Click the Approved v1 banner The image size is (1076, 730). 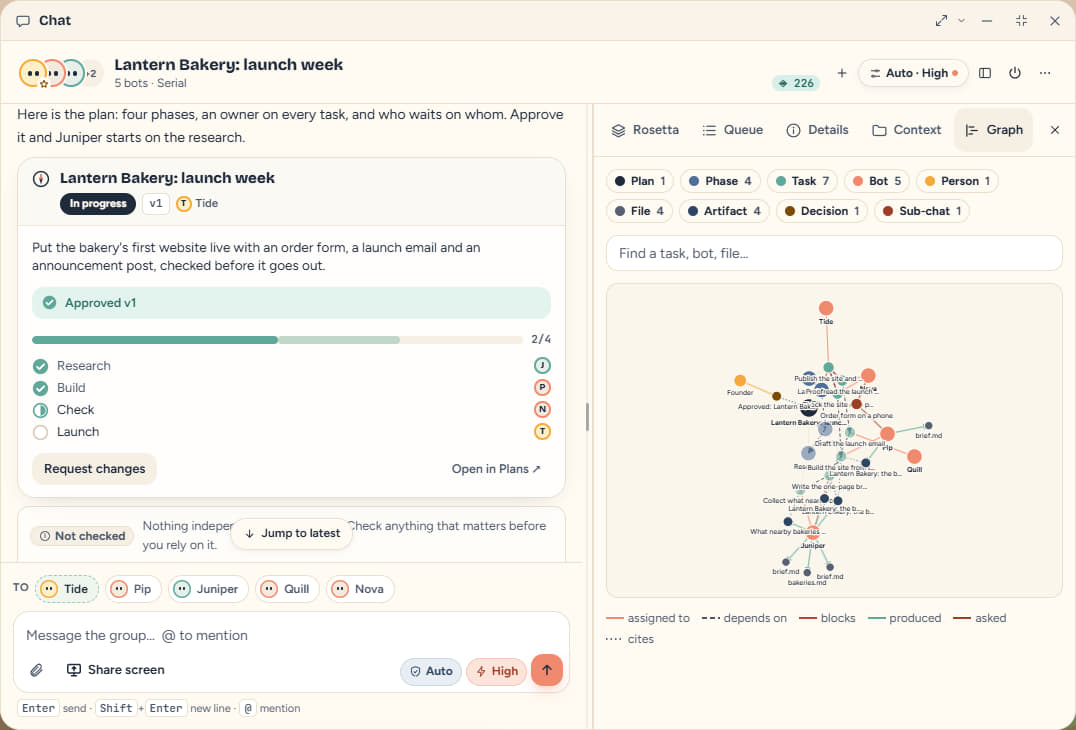click(291, 303)
